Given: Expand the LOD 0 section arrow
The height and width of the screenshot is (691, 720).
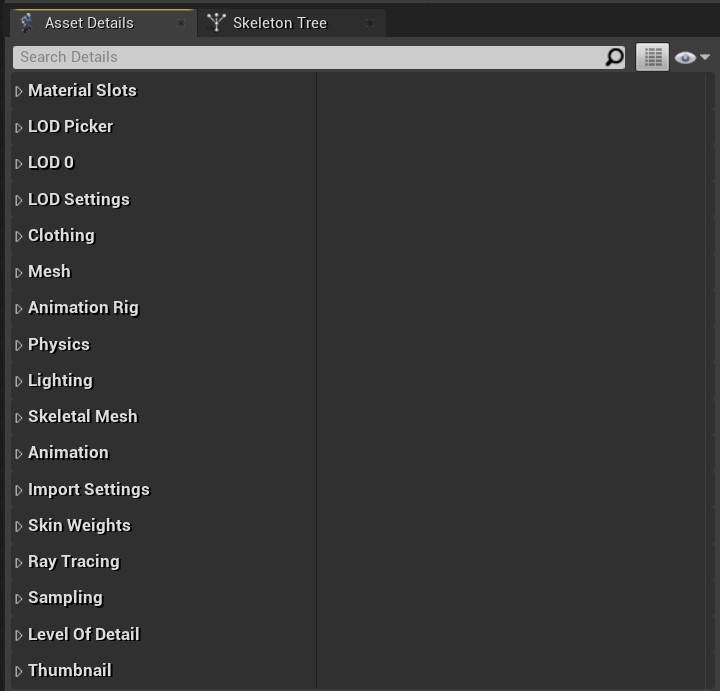Looking at the screenshot, I should coord(18,164).
